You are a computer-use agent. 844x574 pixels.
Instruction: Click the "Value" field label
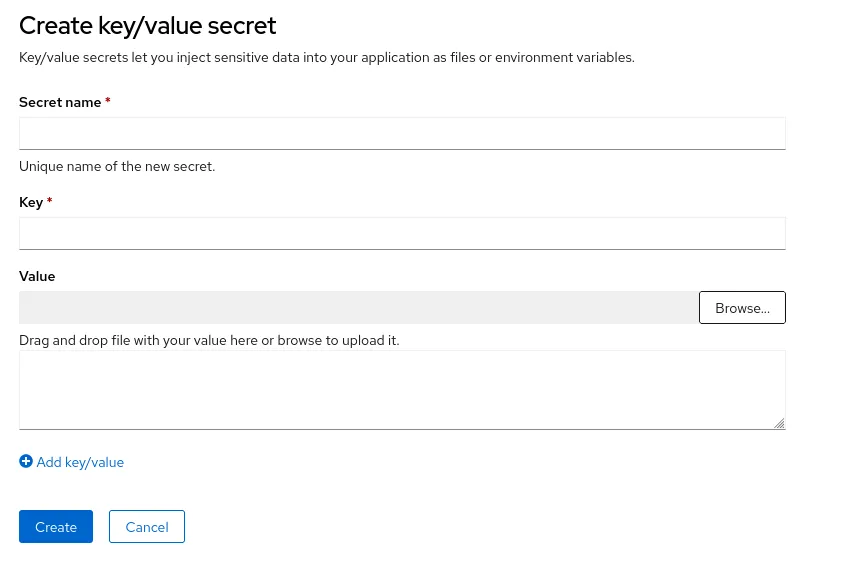[37, 276]
